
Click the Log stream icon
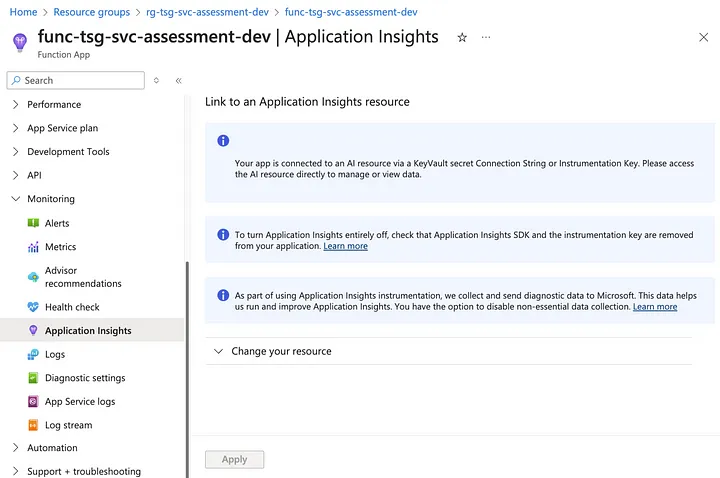tap(33, 425)
